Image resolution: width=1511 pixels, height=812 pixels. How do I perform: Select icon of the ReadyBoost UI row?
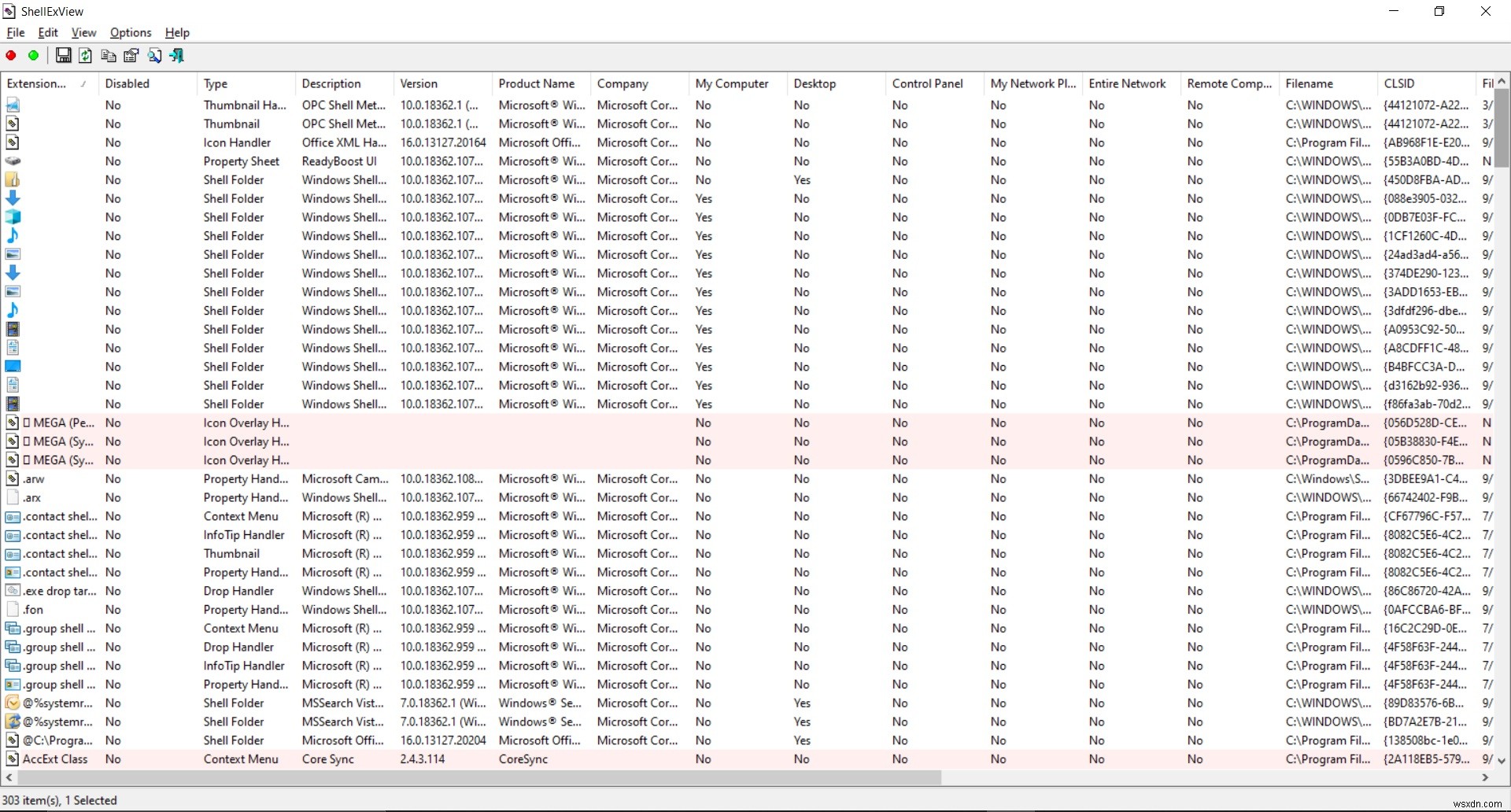pyautogui.click(x=13, y=161)
